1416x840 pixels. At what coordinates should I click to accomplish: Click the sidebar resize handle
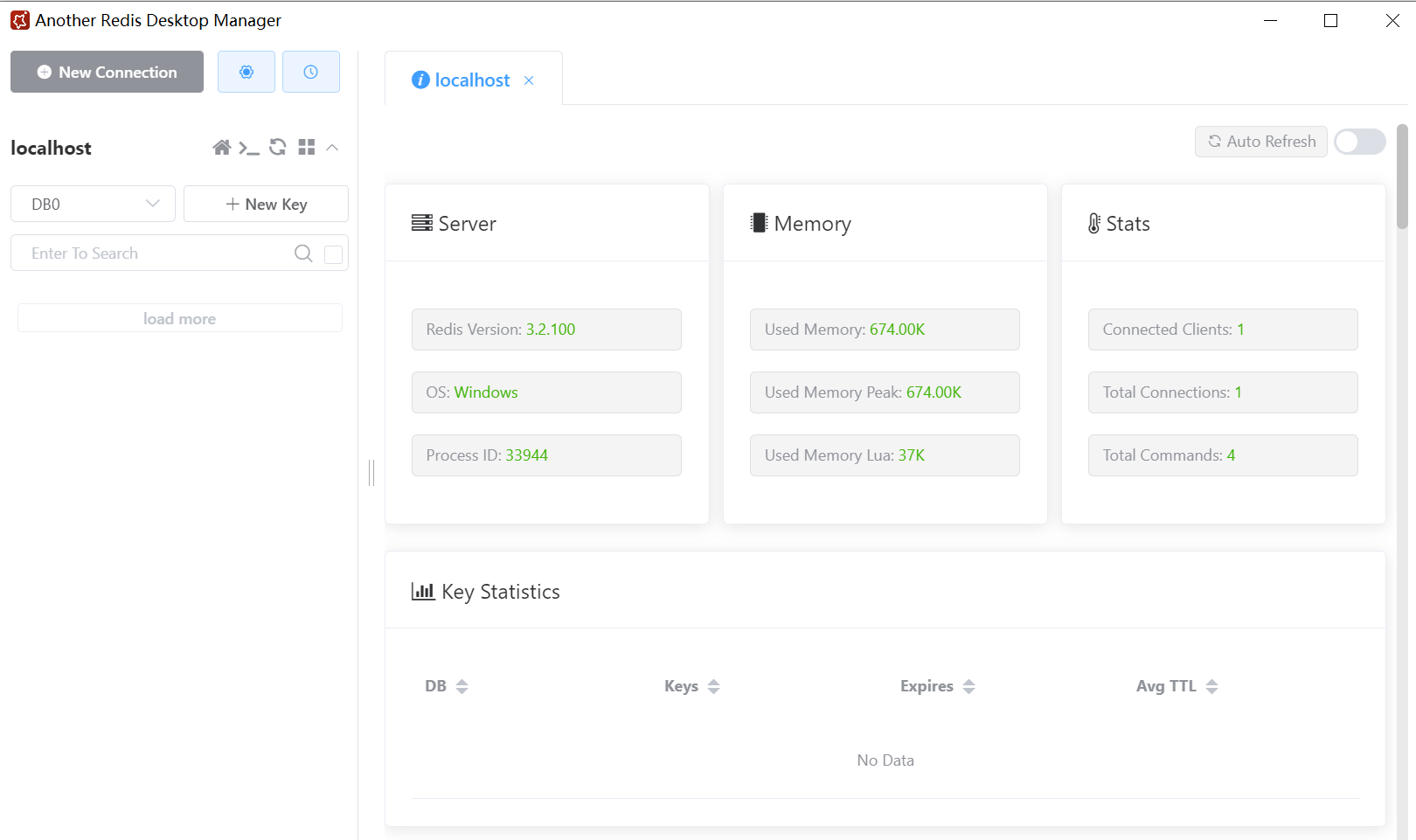(x=371, y=473)
